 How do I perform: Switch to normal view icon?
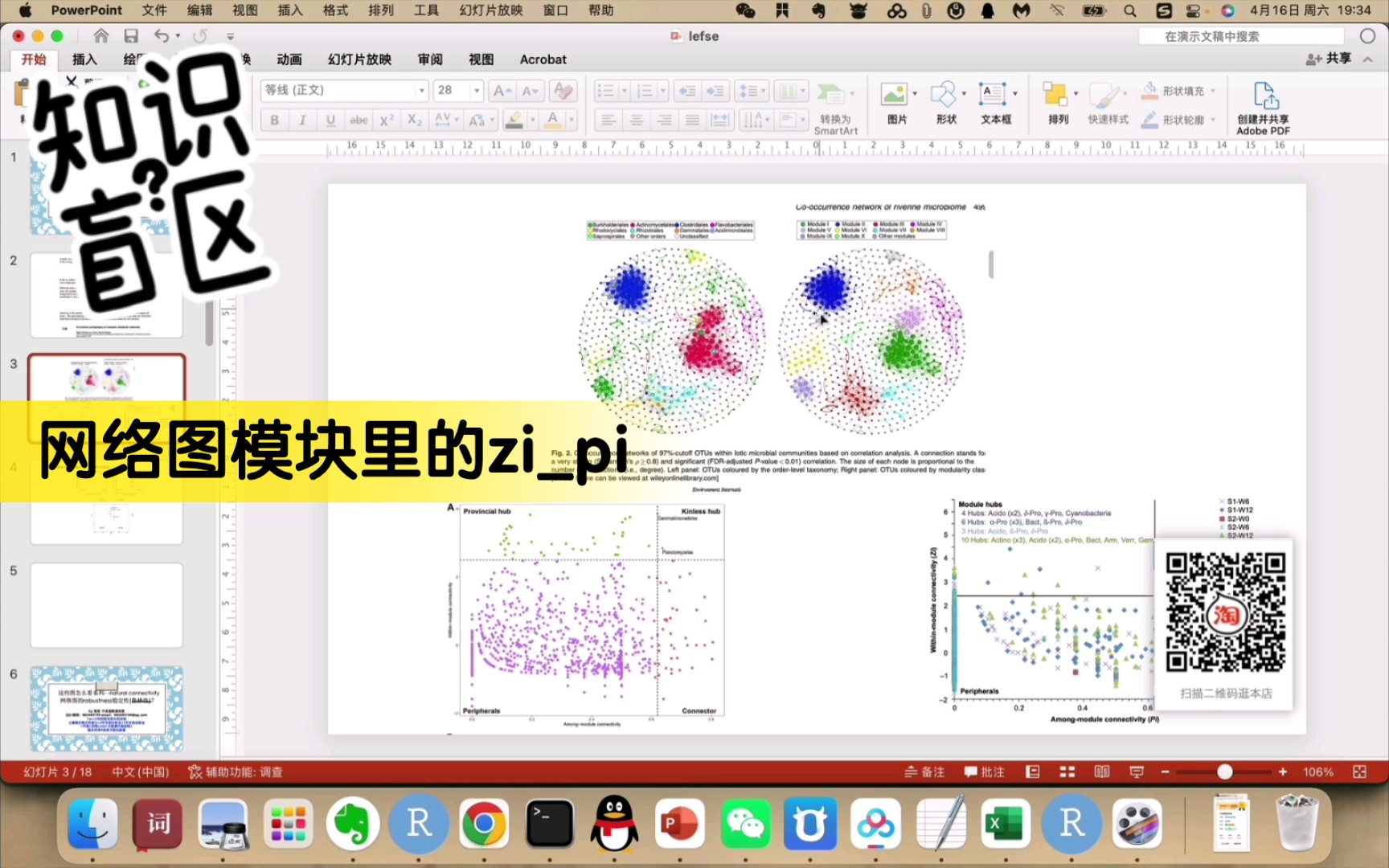1033,772
